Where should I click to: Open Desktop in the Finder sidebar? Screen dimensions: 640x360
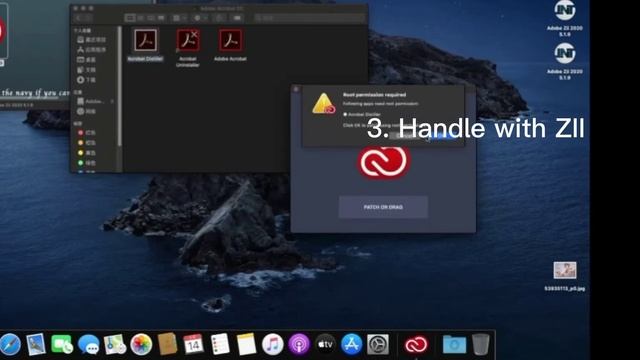pos(87,60)
